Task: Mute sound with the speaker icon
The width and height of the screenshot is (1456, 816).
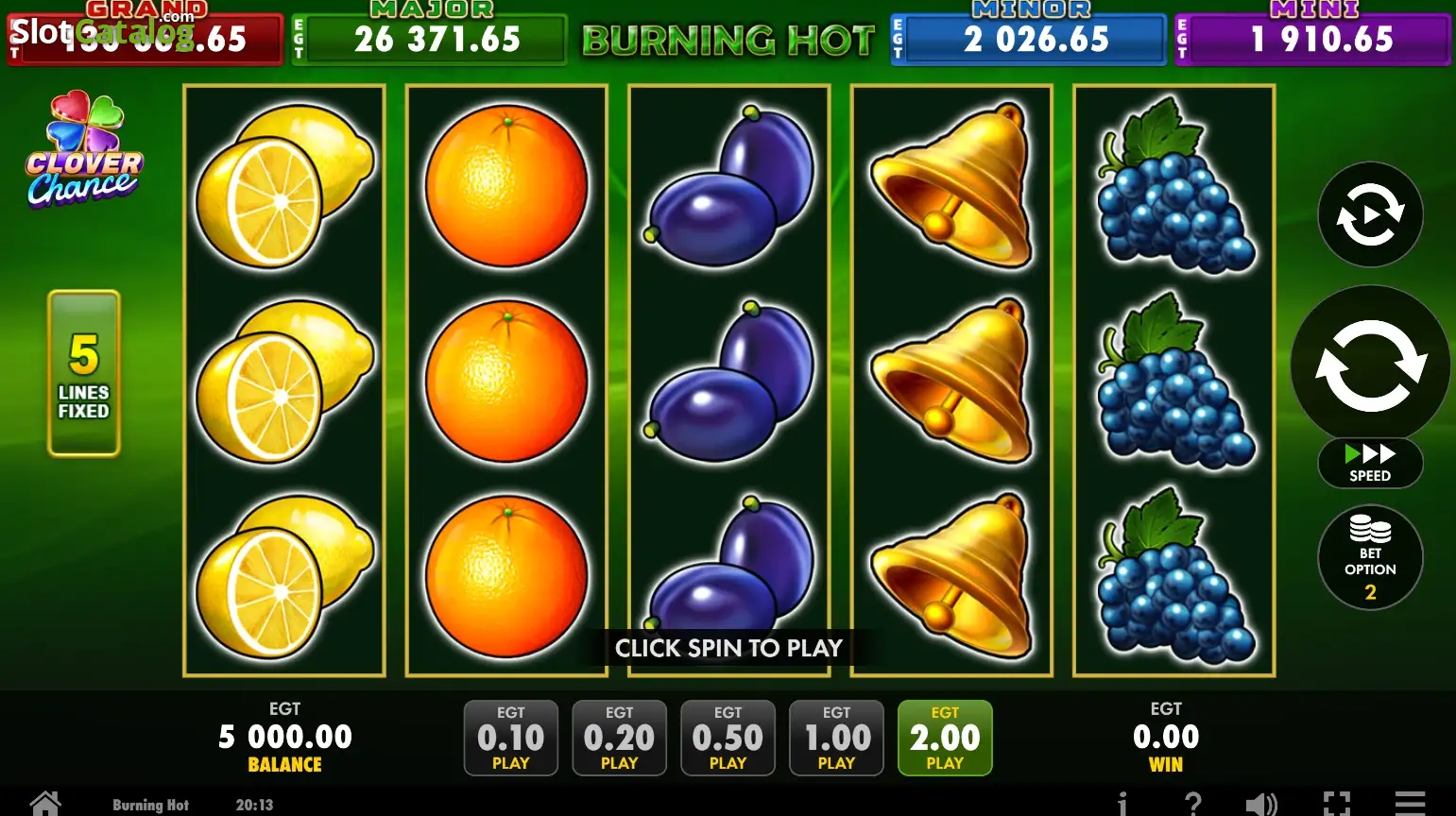Action: 1261,804
